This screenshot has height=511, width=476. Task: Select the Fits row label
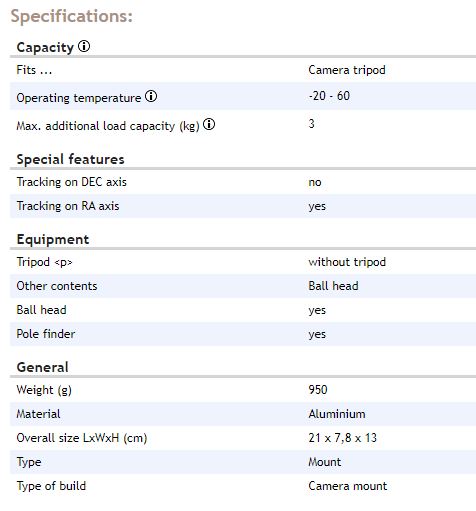coord(34,70)
